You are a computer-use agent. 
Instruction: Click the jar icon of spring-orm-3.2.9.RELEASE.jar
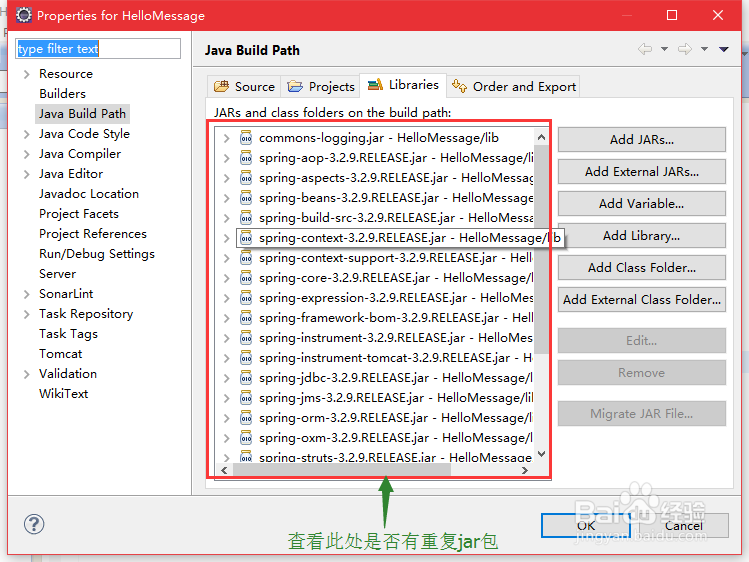pos(246,418)
